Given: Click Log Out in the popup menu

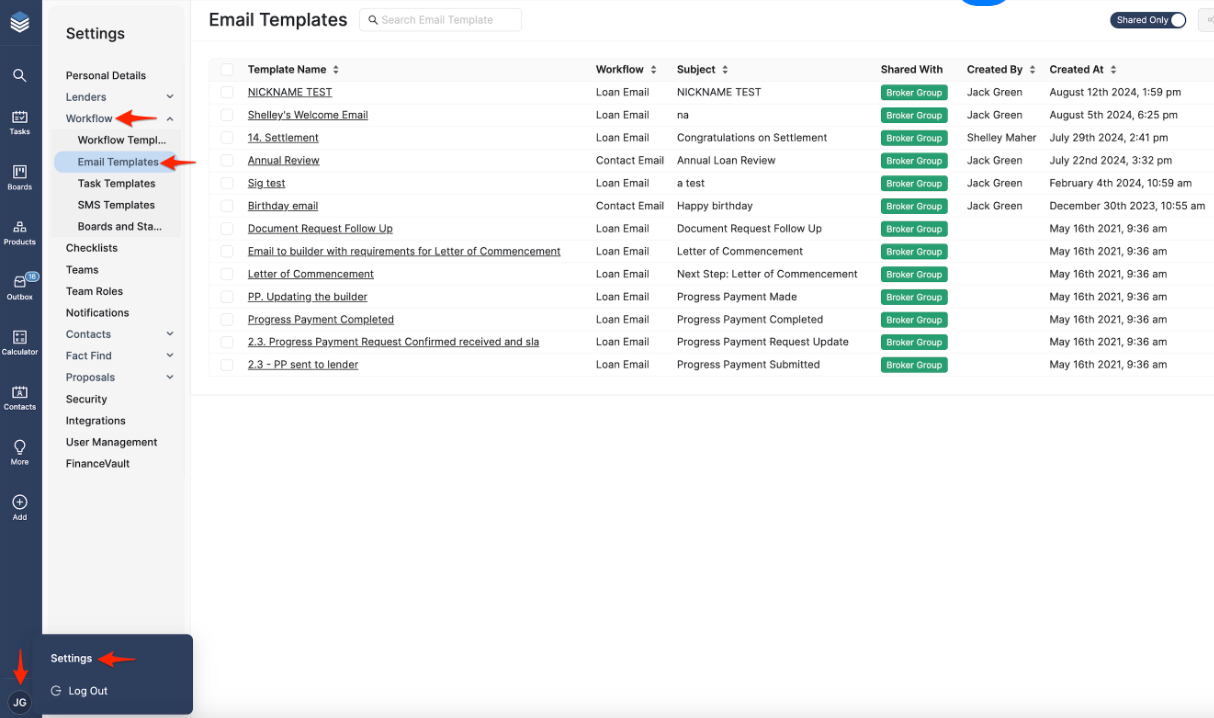Looking at the screenshot, I should [88, 691].
